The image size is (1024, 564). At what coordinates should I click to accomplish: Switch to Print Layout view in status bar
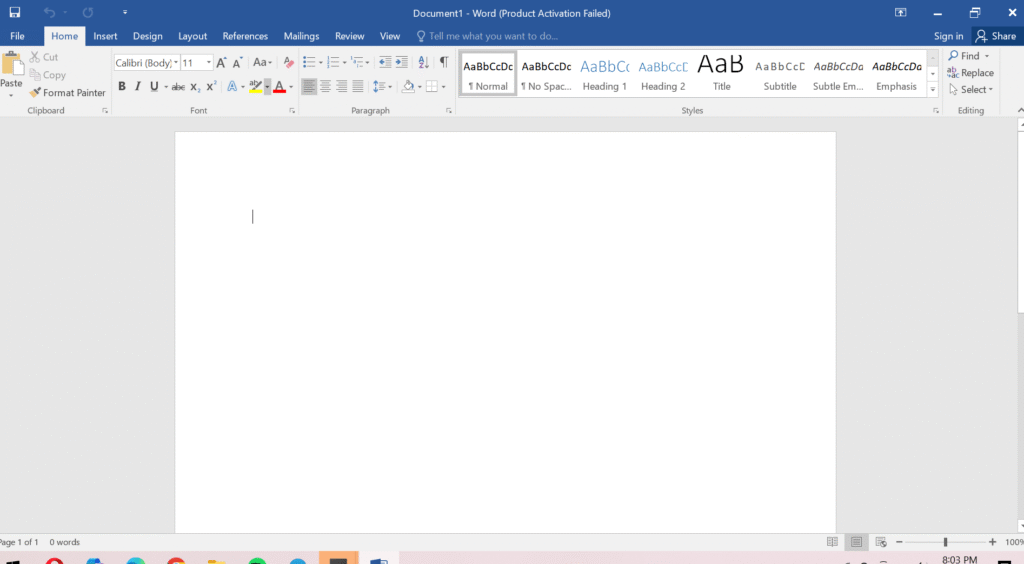tap(856, 542)
